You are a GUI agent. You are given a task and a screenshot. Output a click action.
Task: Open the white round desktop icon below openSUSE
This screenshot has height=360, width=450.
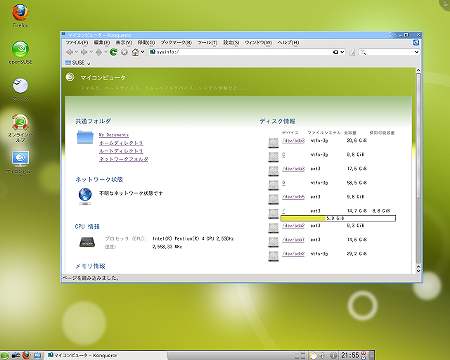(20, 86)
